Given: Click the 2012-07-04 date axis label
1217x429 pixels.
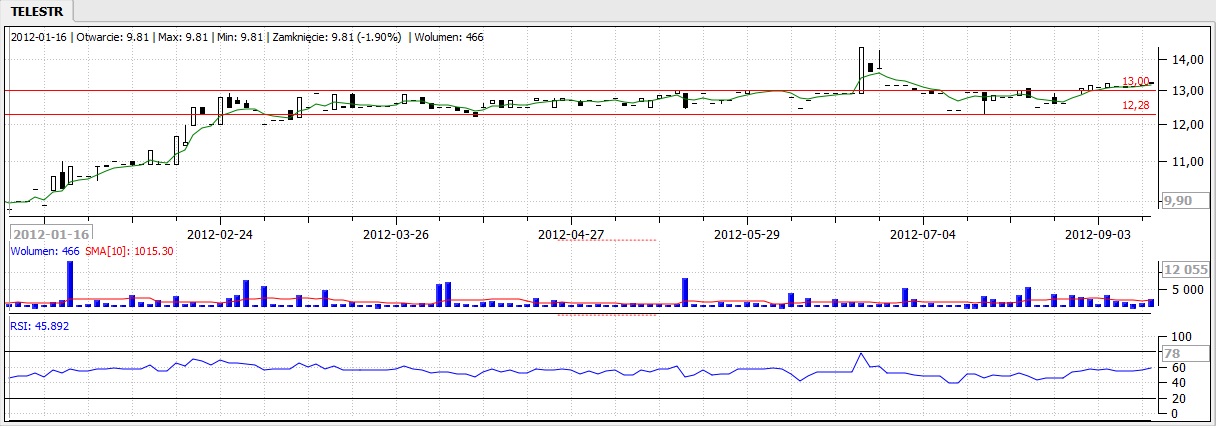Looking at the screenshot, I should pos(922,235).
